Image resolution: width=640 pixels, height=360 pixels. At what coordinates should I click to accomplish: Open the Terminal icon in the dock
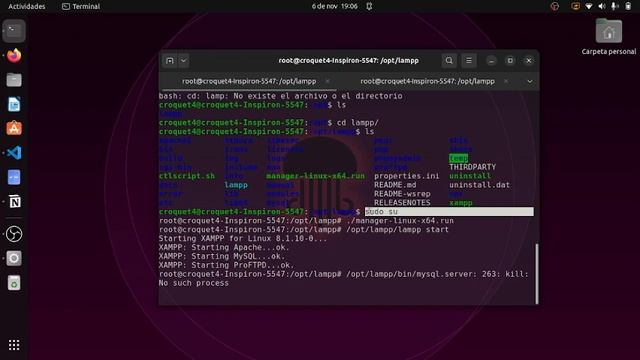[x=14, y=31]
